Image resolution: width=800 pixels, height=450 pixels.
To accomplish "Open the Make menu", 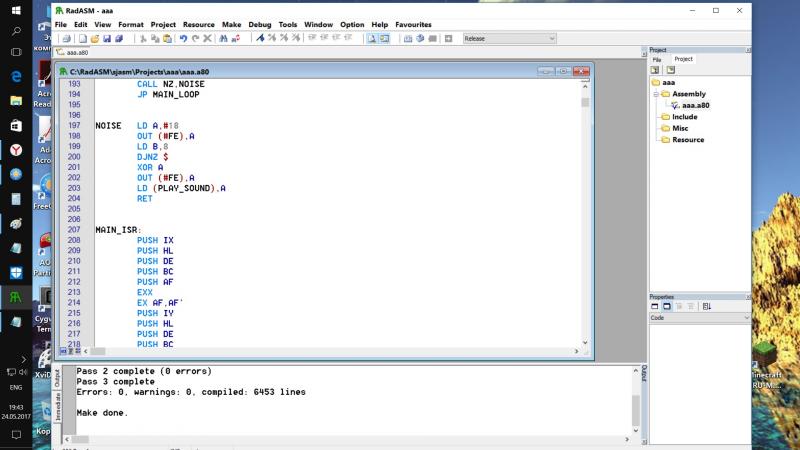I will (x=231, y=23).
